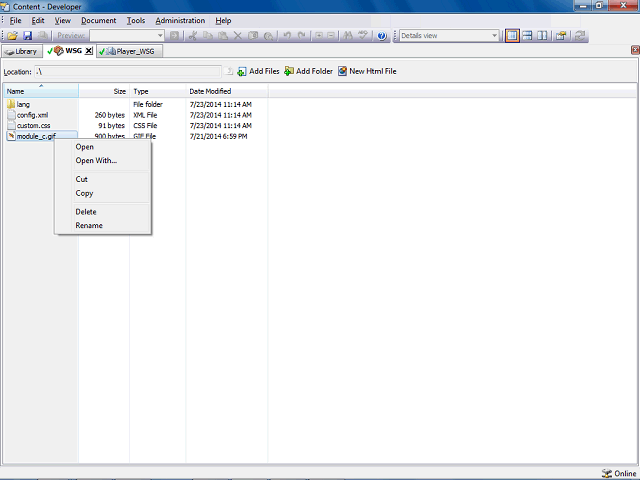
Task: Open the Preview mode dropdown
Action: (160, 36)
